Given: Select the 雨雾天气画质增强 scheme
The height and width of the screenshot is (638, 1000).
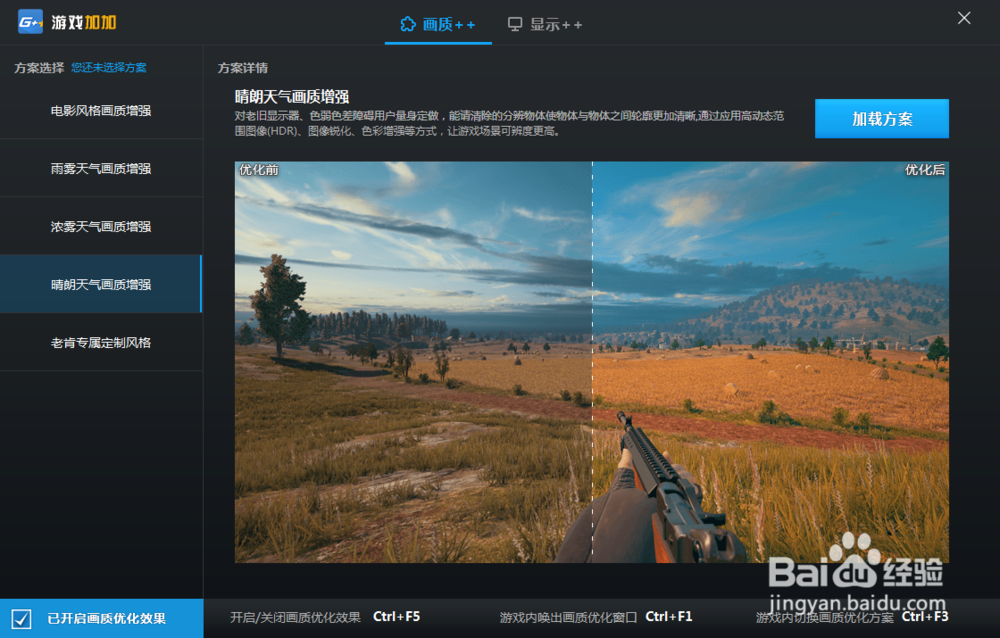Looking at the screenshot, I should point(100,168).
